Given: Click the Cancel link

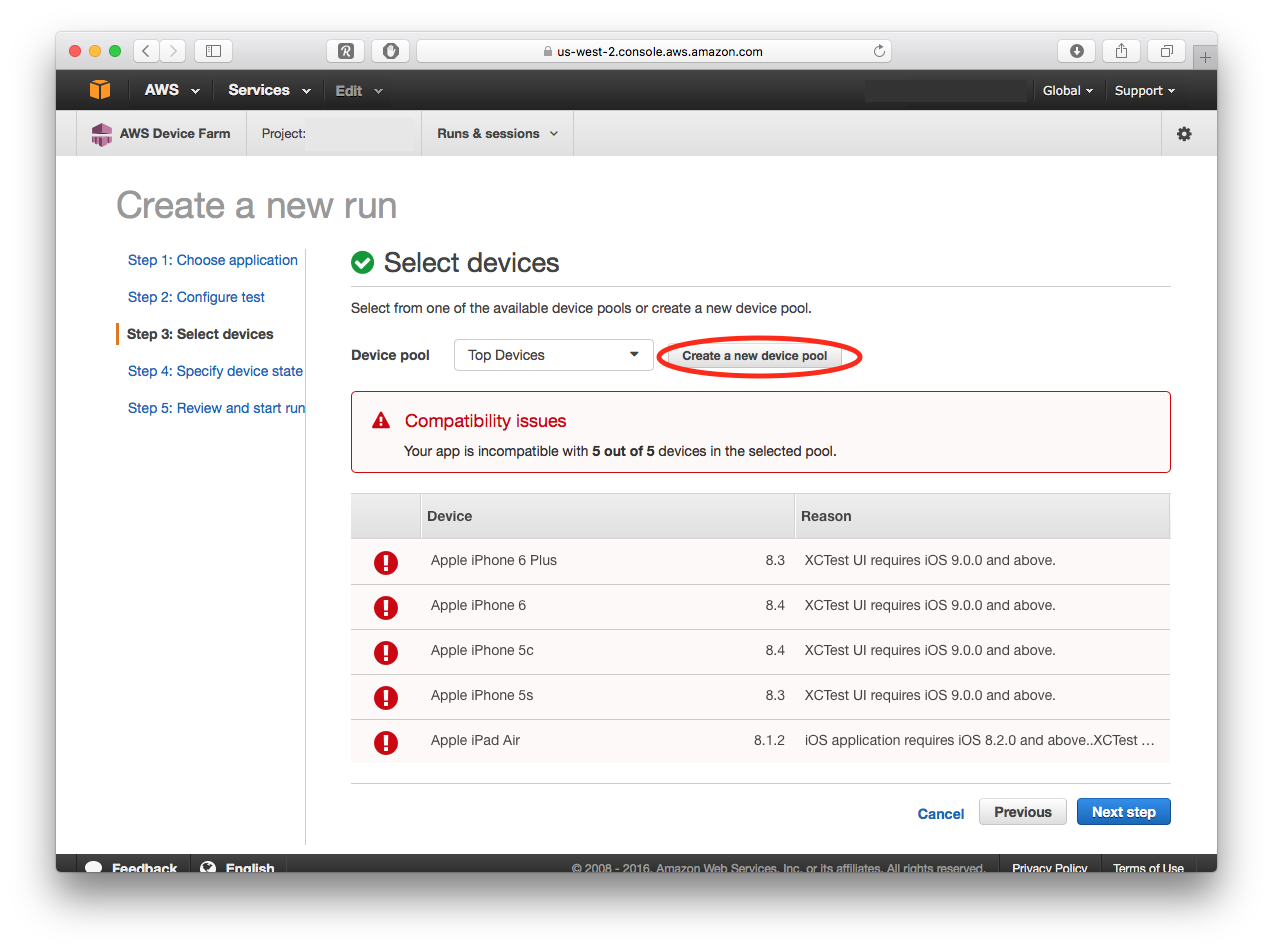Looking at the screenshot, I should [x=941, y=814].
